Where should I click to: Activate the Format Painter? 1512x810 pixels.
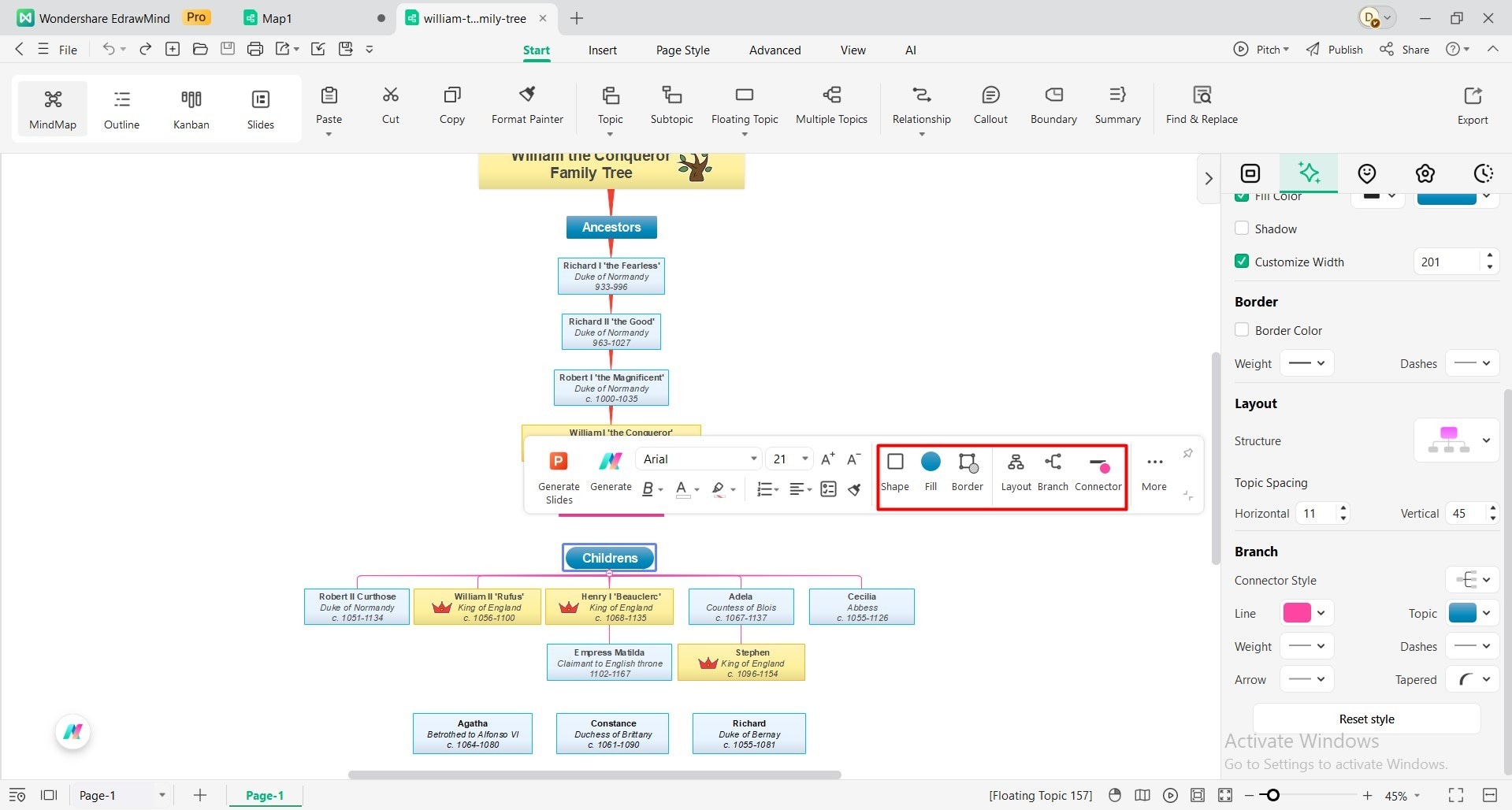(527, 106)
